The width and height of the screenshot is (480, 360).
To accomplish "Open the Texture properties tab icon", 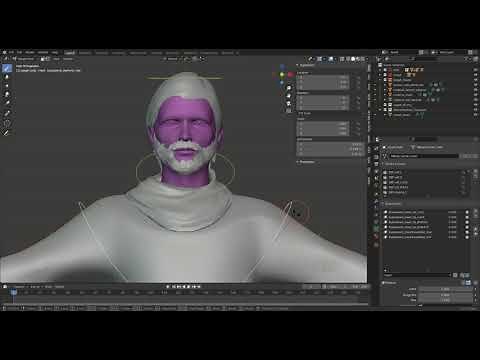I will 376,244.
